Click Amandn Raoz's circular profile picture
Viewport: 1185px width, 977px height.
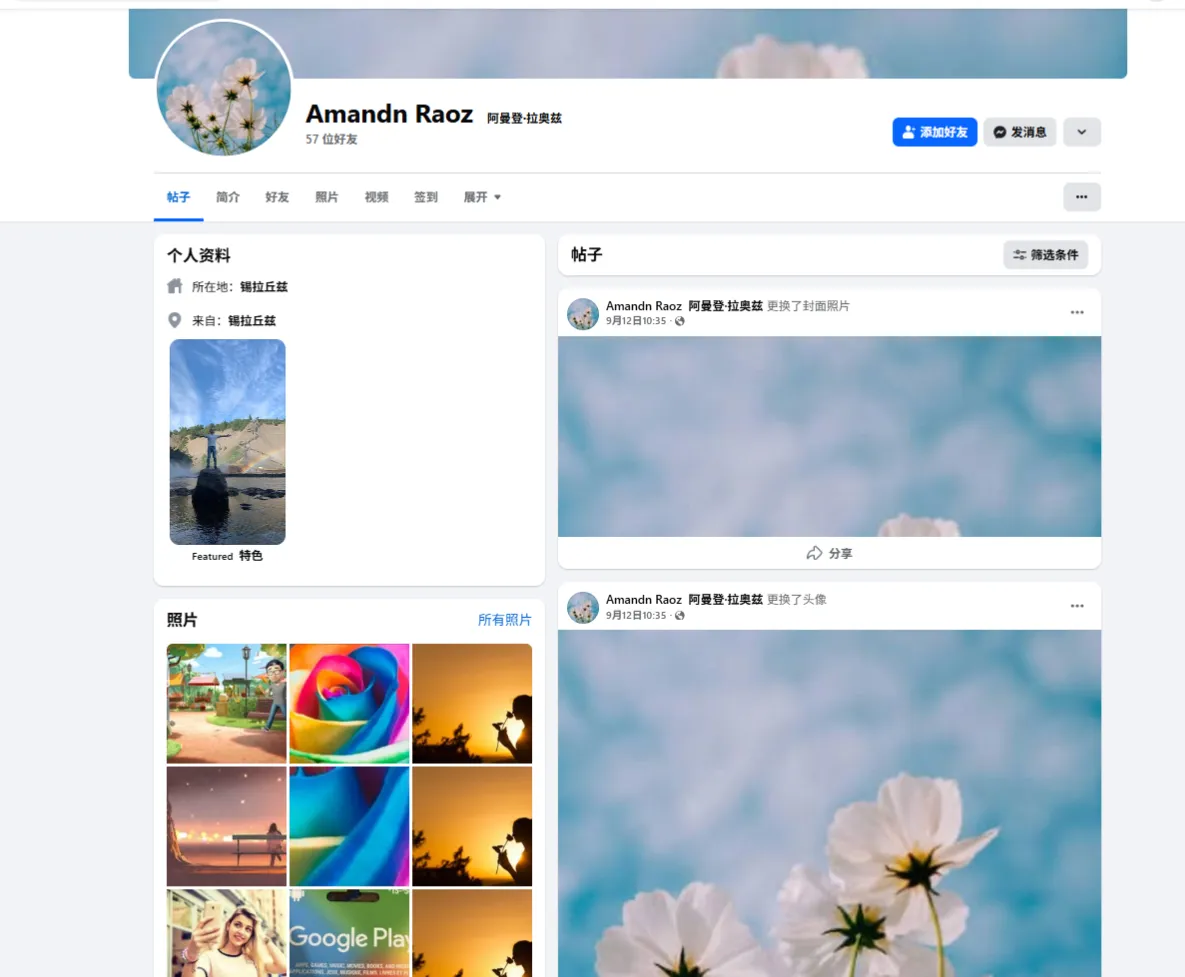tap(223, 88)
